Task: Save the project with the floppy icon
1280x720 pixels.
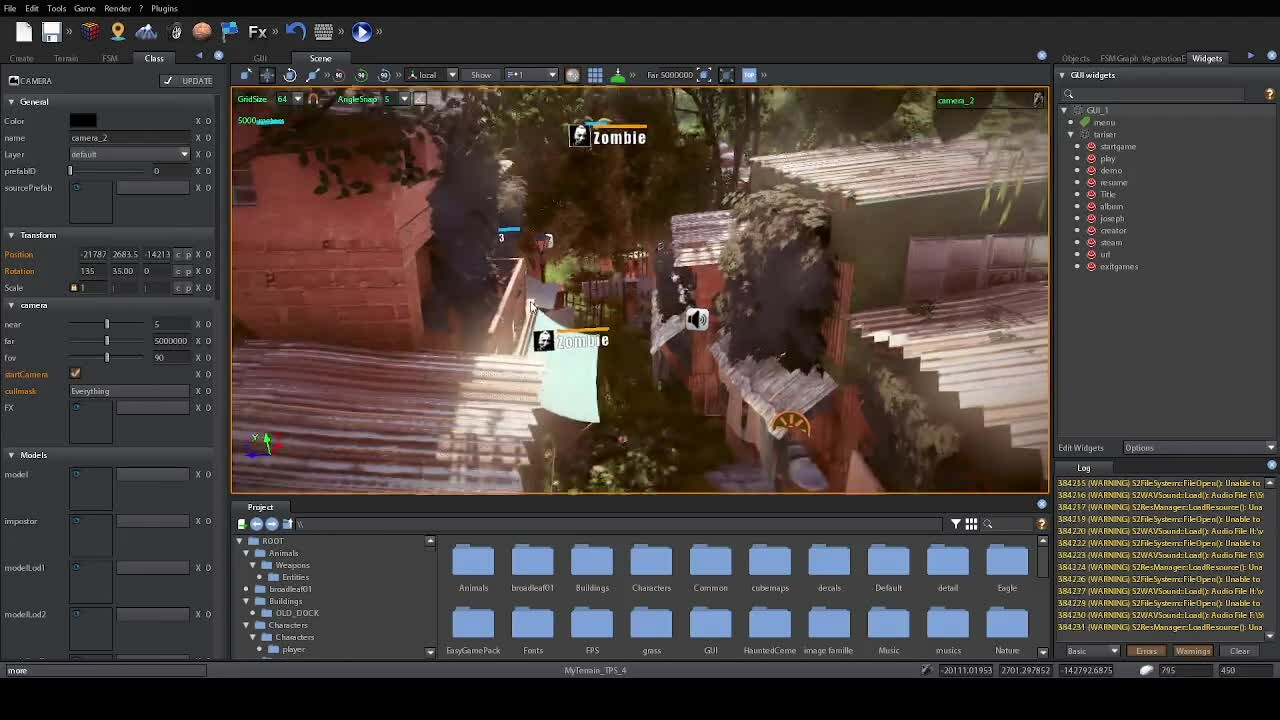Action: pos(52,32)
